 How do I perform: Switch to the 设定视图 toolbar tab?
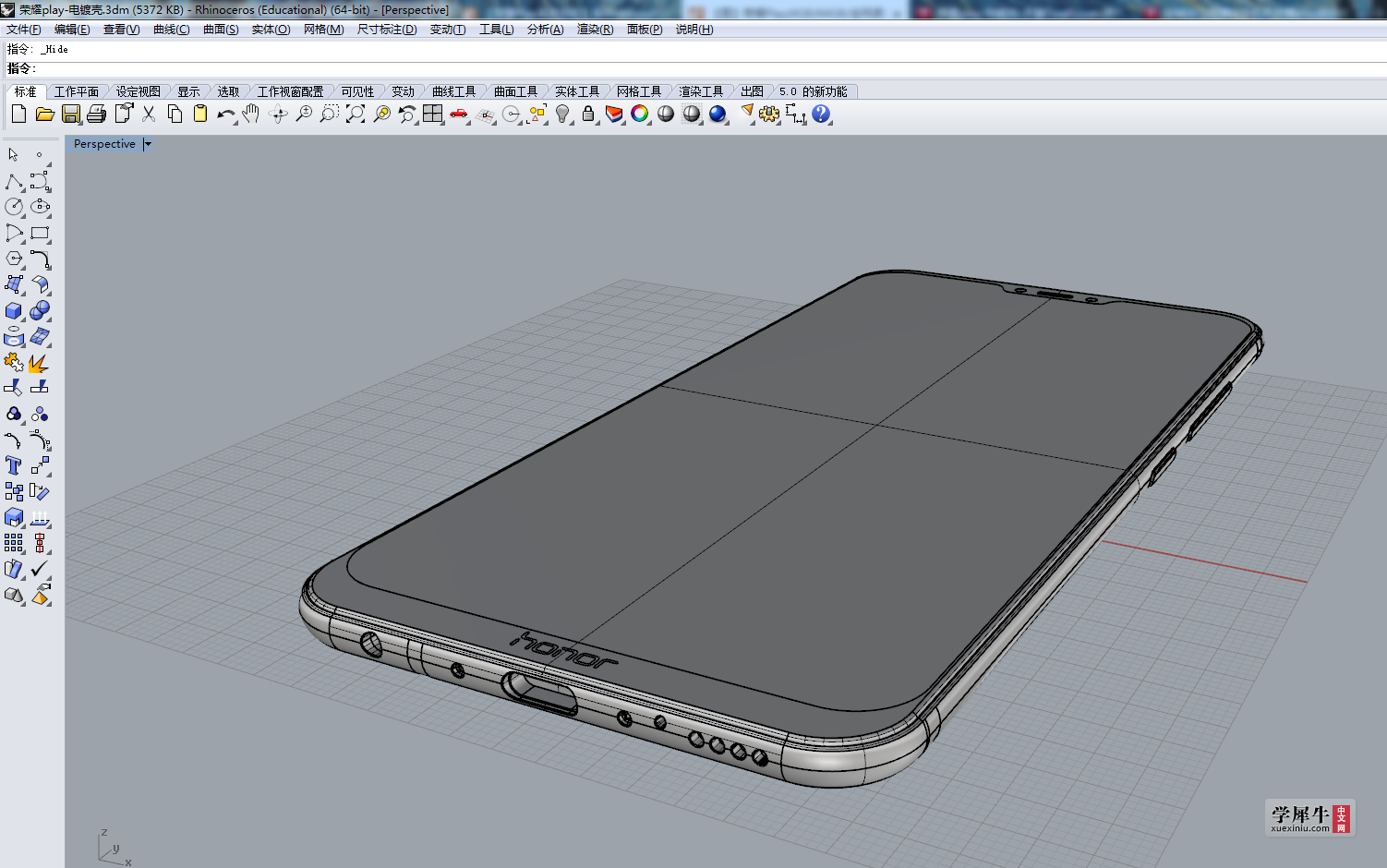139,91
